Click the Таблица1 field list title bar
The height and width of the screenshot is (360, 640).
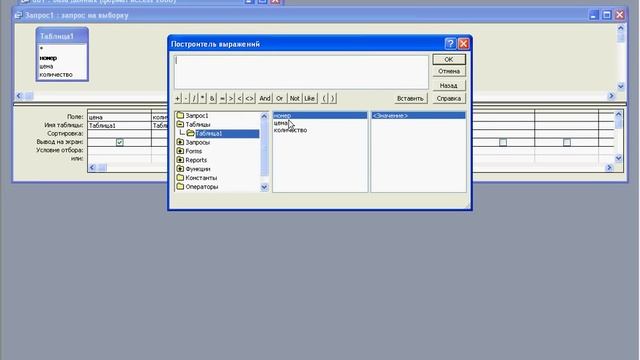tap(62, 36)
